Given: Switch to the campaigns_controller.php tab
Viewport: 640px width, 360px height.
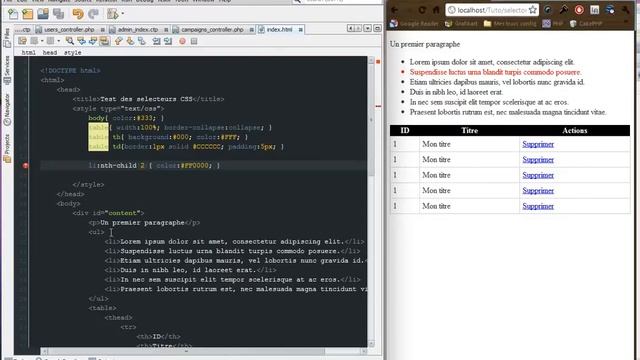Looking at the screenshot, I should (x=212, y=30).
